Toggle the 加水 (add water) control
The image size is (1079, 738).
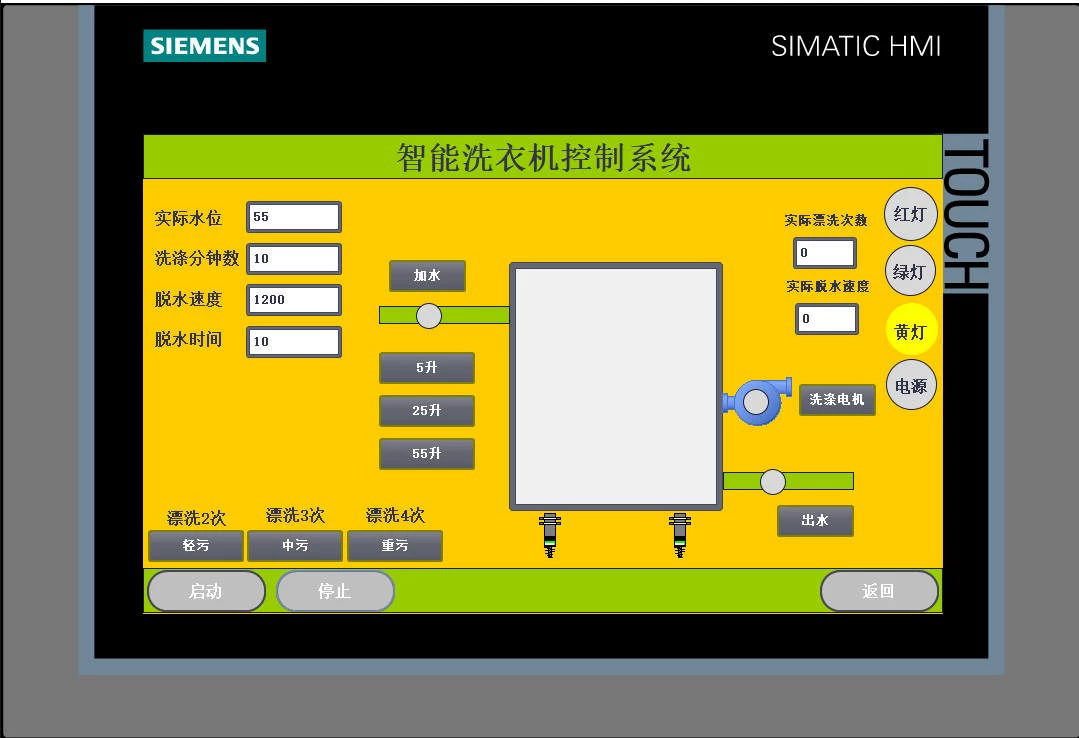tap(427, 276)
